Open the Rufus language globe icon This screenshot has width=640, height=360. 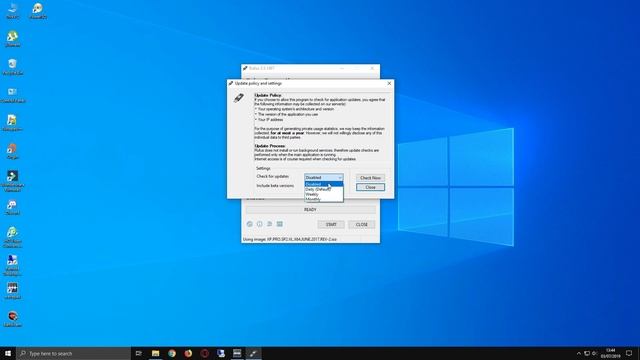250,224
